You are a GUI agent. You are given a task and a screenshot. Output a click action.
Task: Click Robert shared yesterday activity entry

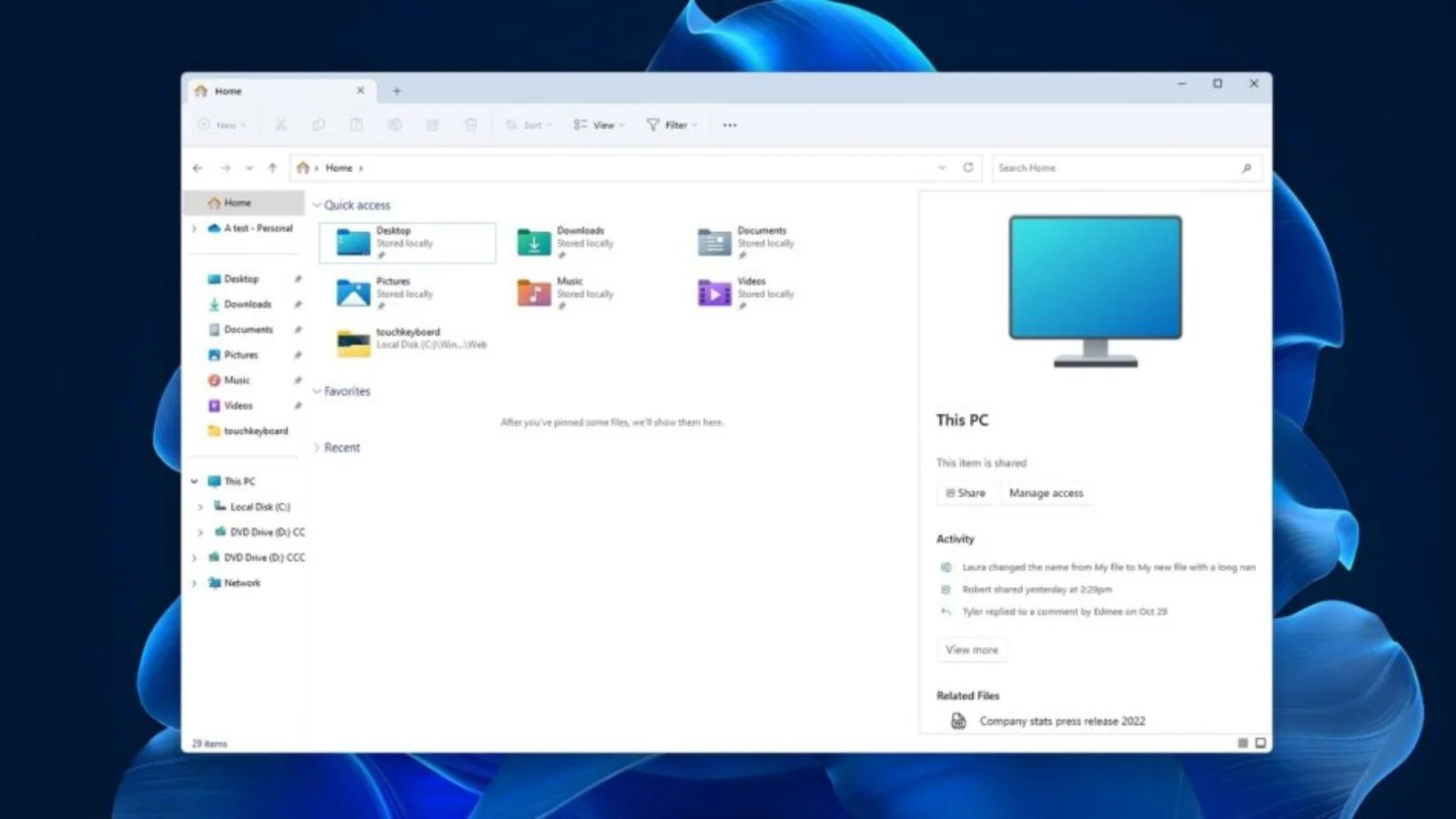pos(1037,590)
